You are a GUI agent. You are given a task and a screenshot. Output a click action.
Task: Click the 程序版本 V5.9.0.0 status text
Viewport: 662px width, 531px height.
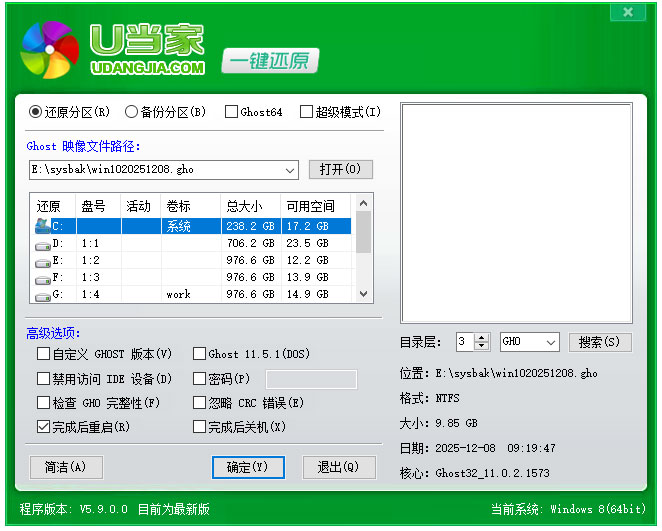[73, 509]
